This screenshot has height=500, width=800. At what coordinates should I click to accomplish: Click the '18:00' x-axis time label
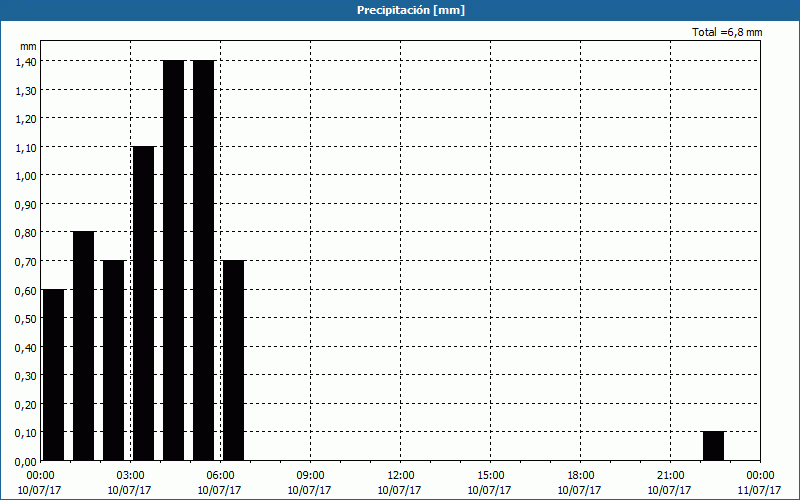tap(581, 475)
